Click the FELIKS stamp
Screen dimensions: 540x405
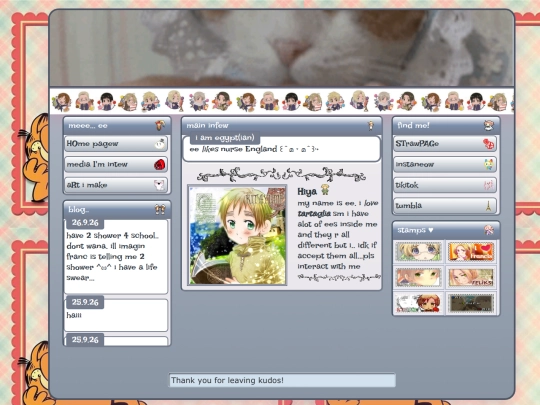471,277
